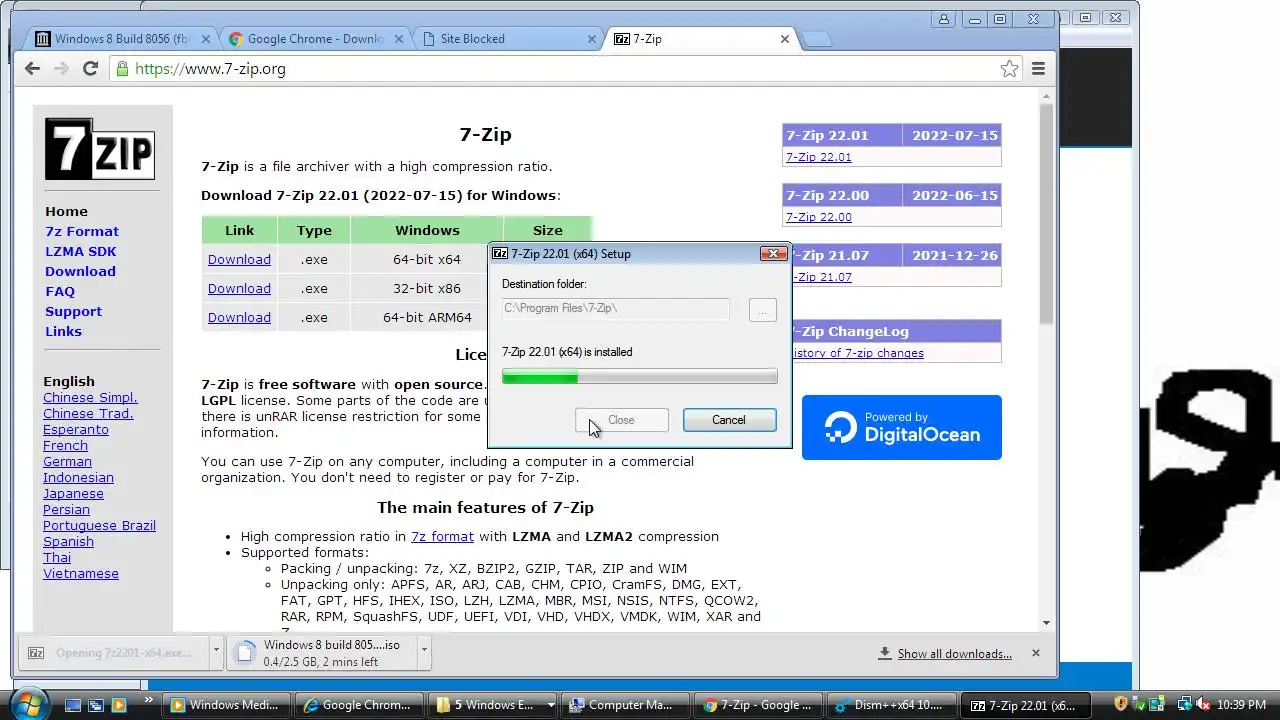Cancel the 7-Zip setup
Screen dimensions: 1280x720
[729, 420]
